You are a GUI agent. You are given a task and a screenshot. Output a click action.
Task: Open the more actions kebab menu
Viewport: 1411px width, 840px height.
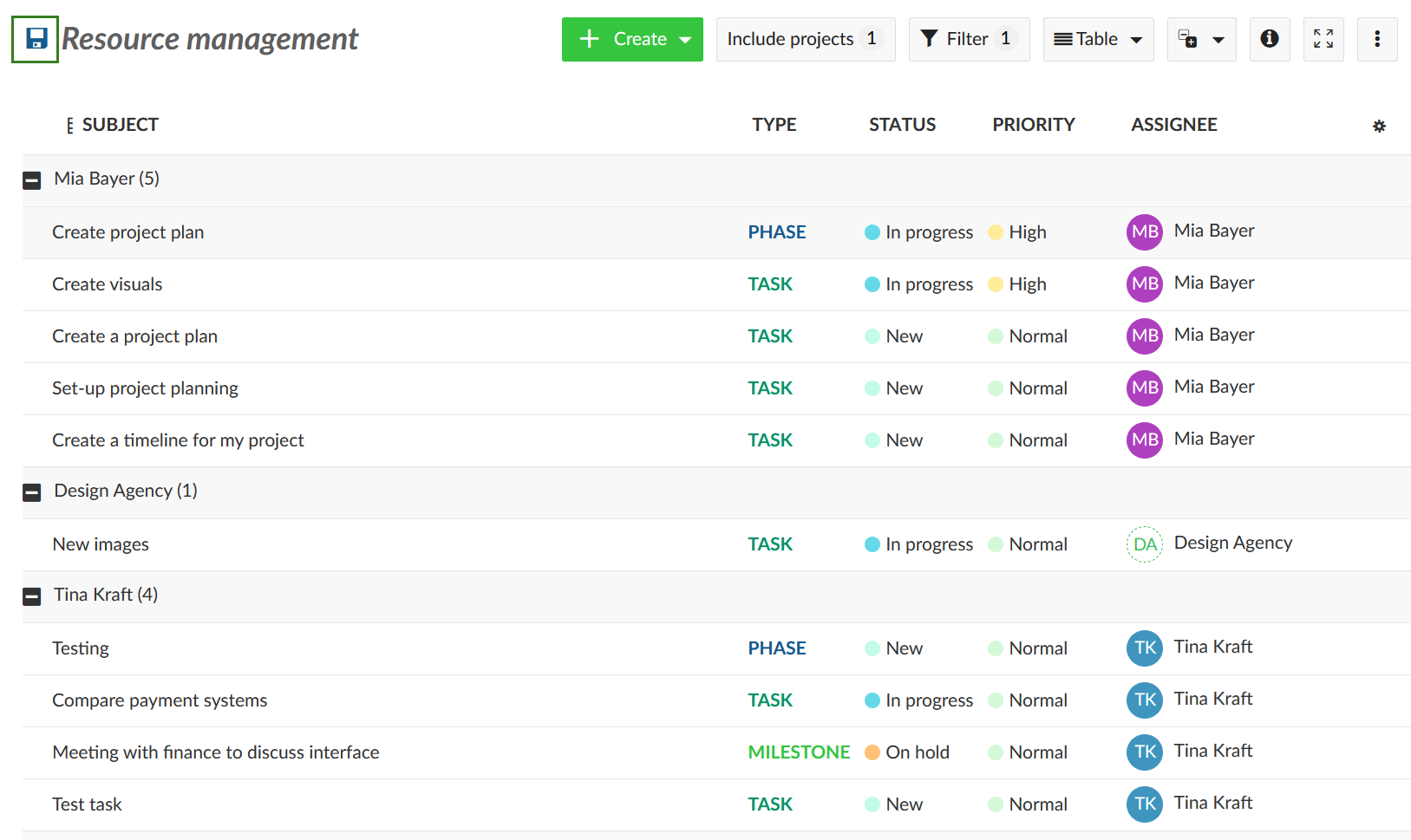1377,38
